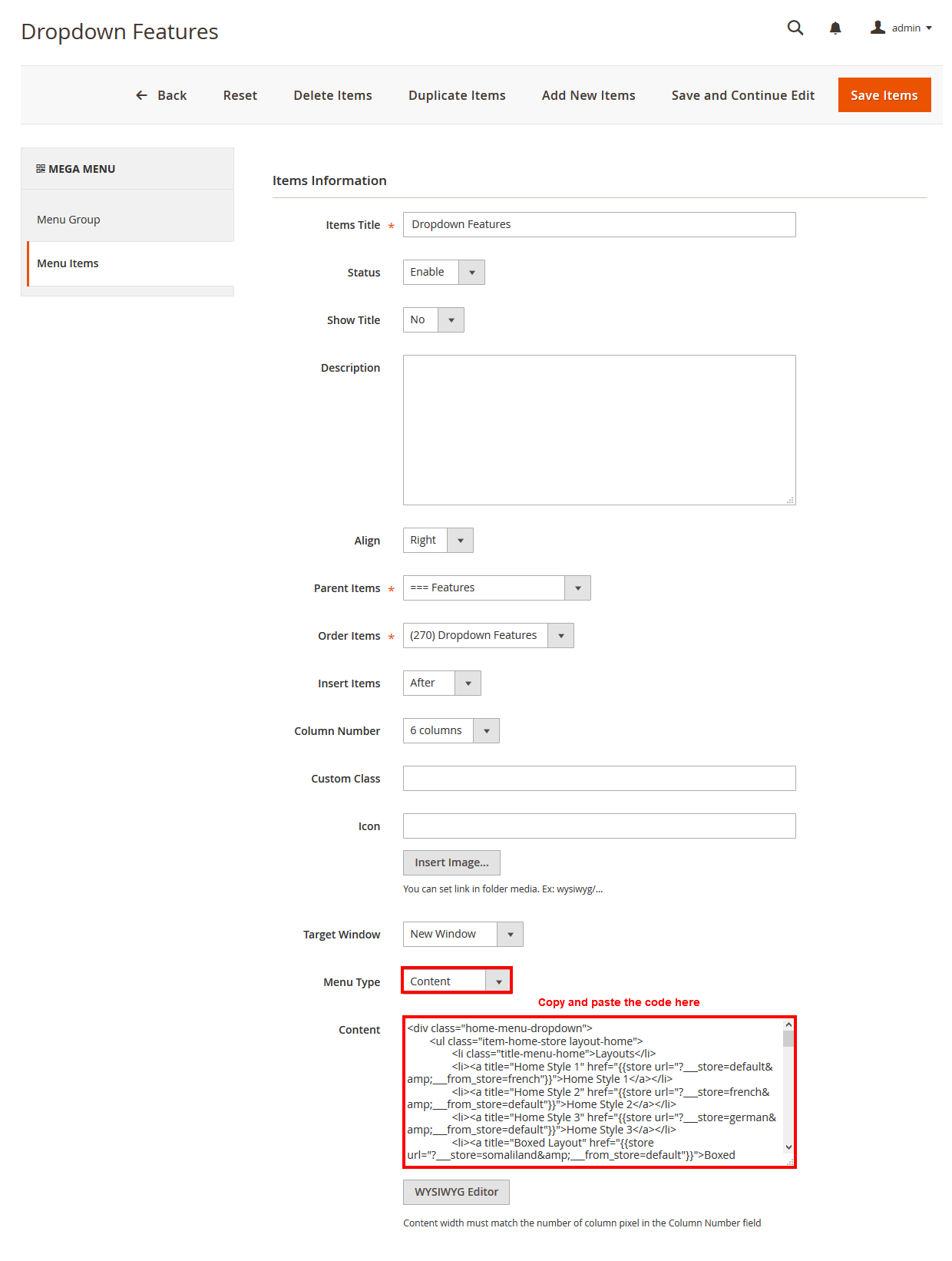Screen dimensions: 952x1261
Task: Click the Description textarea resize handle
Action: coord(790,500)
